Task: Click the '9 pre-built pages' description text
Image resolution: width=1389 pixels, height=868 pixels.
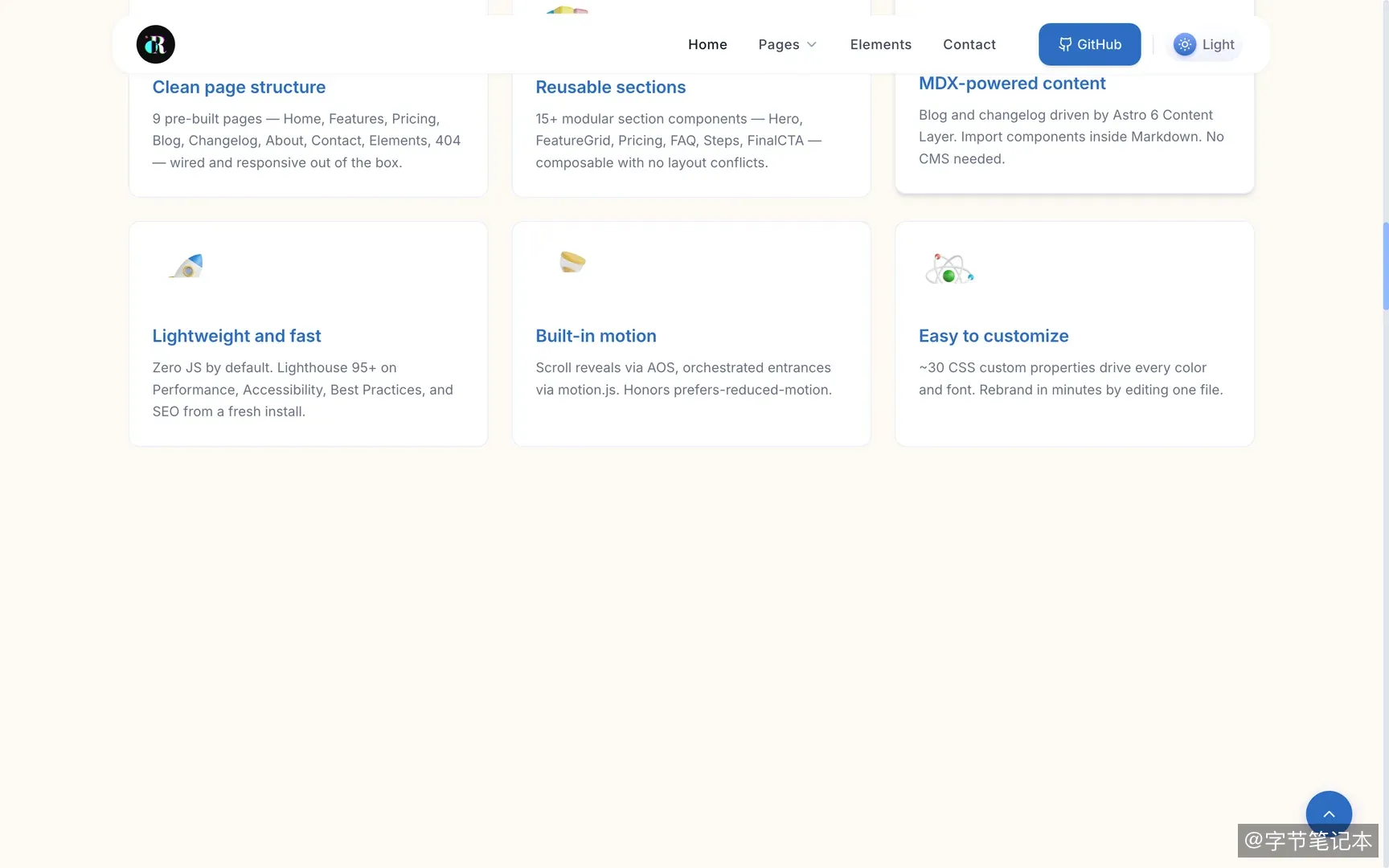Action: coord(306,141)
